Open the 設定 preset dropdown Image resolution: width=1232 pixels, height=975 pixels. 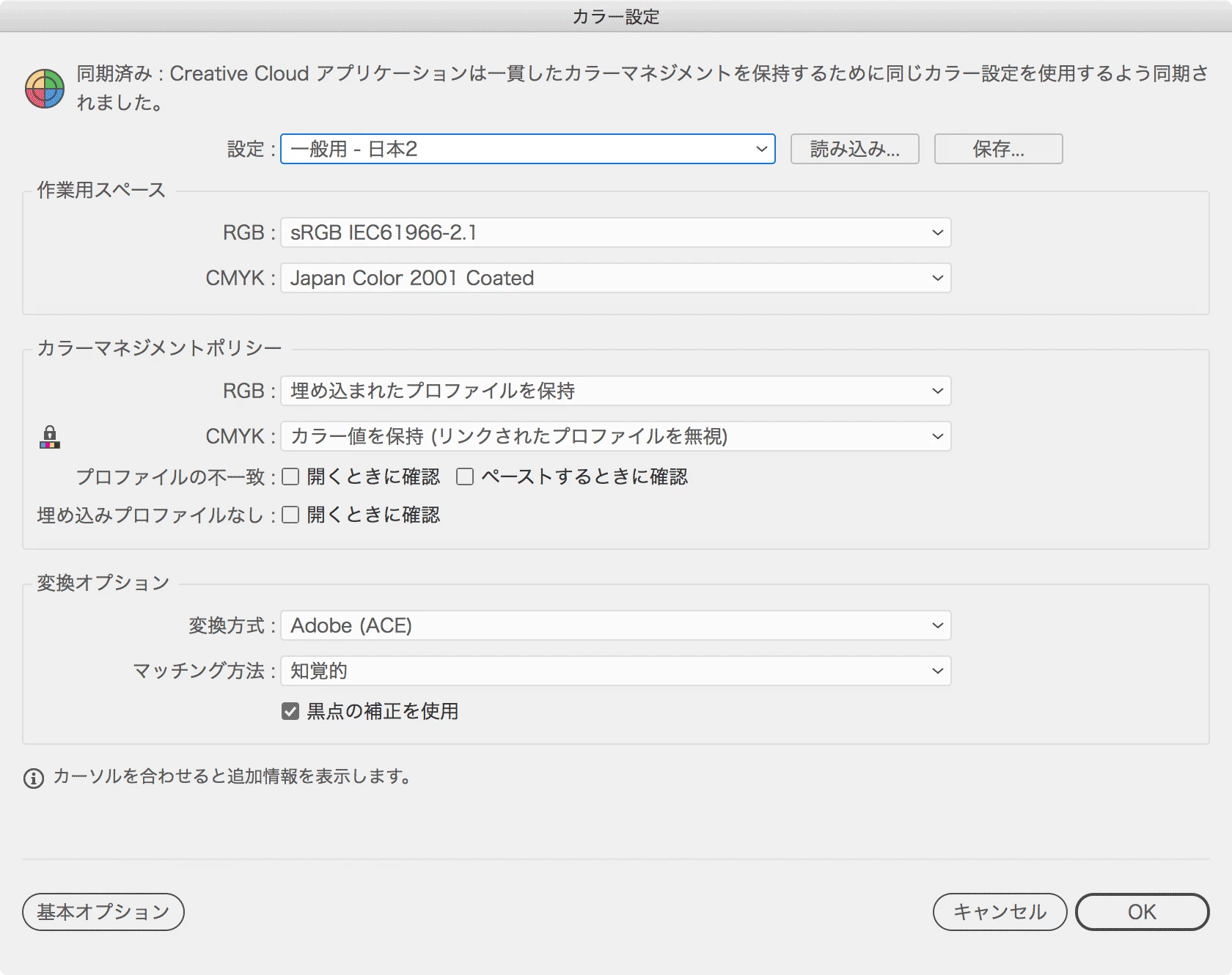[528, 149]
